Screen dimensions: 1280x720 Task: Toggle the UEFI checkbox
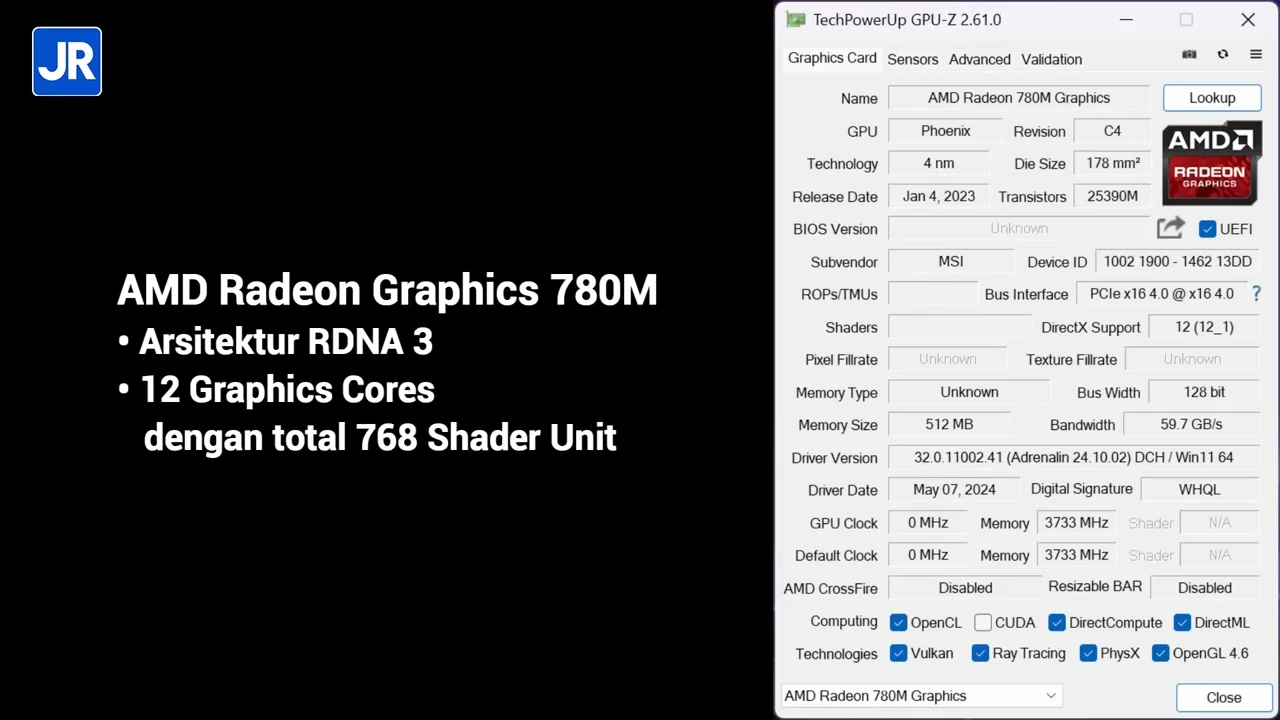click(1208, 229)
